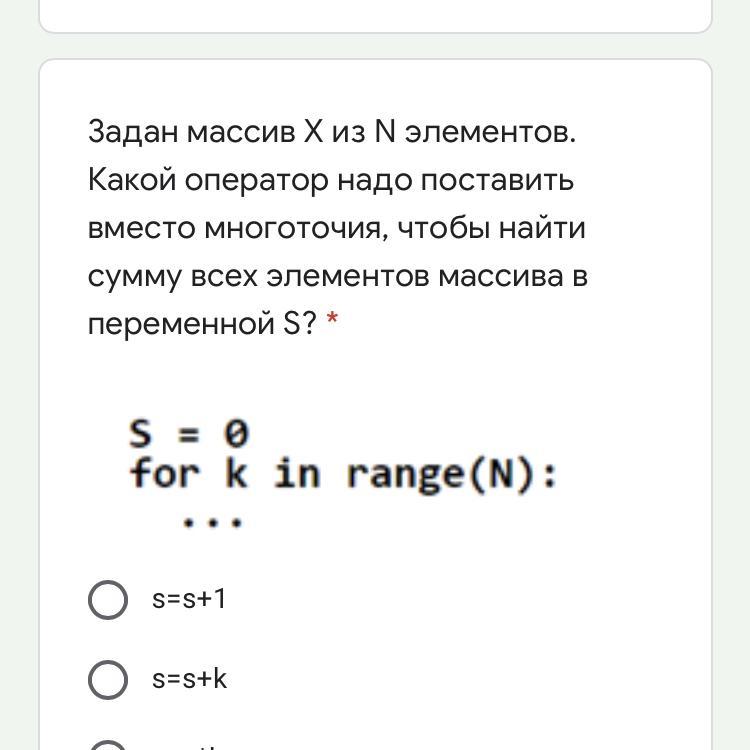Click the s=s+k answer label text
This screenshot has width=750, height=750.
click(189, 679)
